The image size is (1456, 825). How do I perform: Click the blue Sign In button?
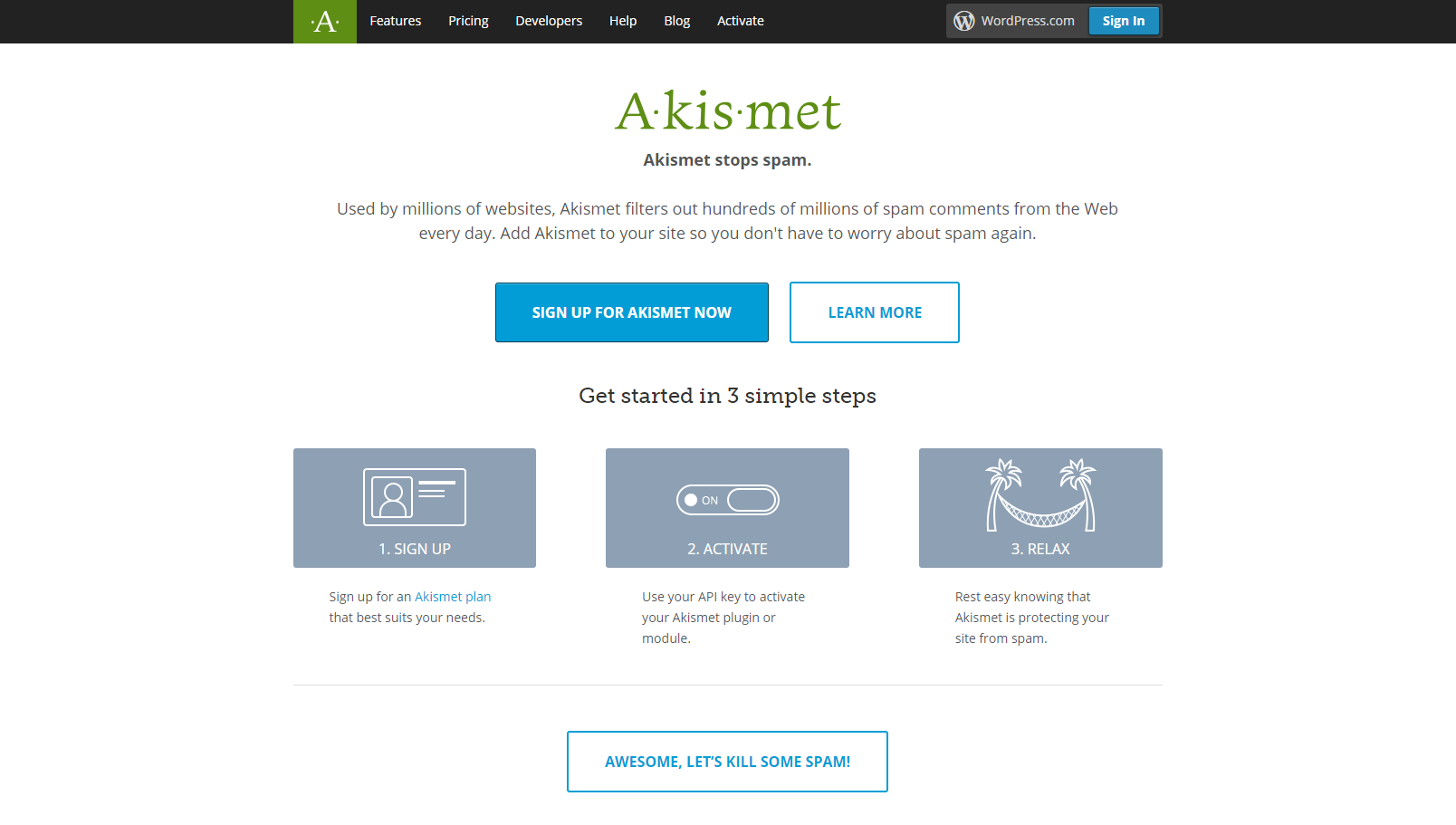point(1124,21)
